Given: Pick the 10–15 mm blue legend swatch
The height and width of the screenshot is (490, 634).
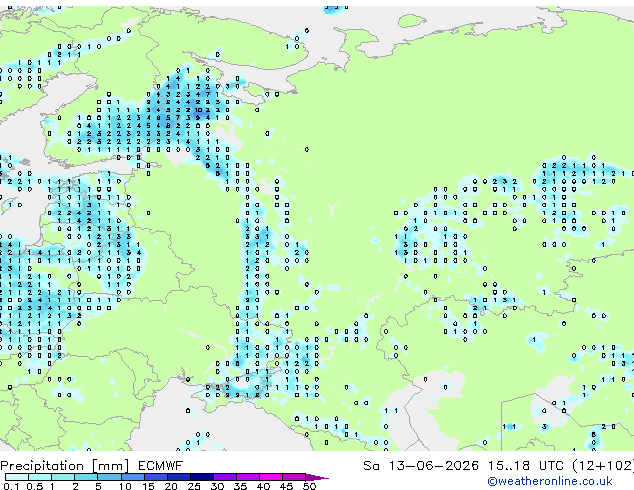Looking at the screenshot, I should [132, 477].
